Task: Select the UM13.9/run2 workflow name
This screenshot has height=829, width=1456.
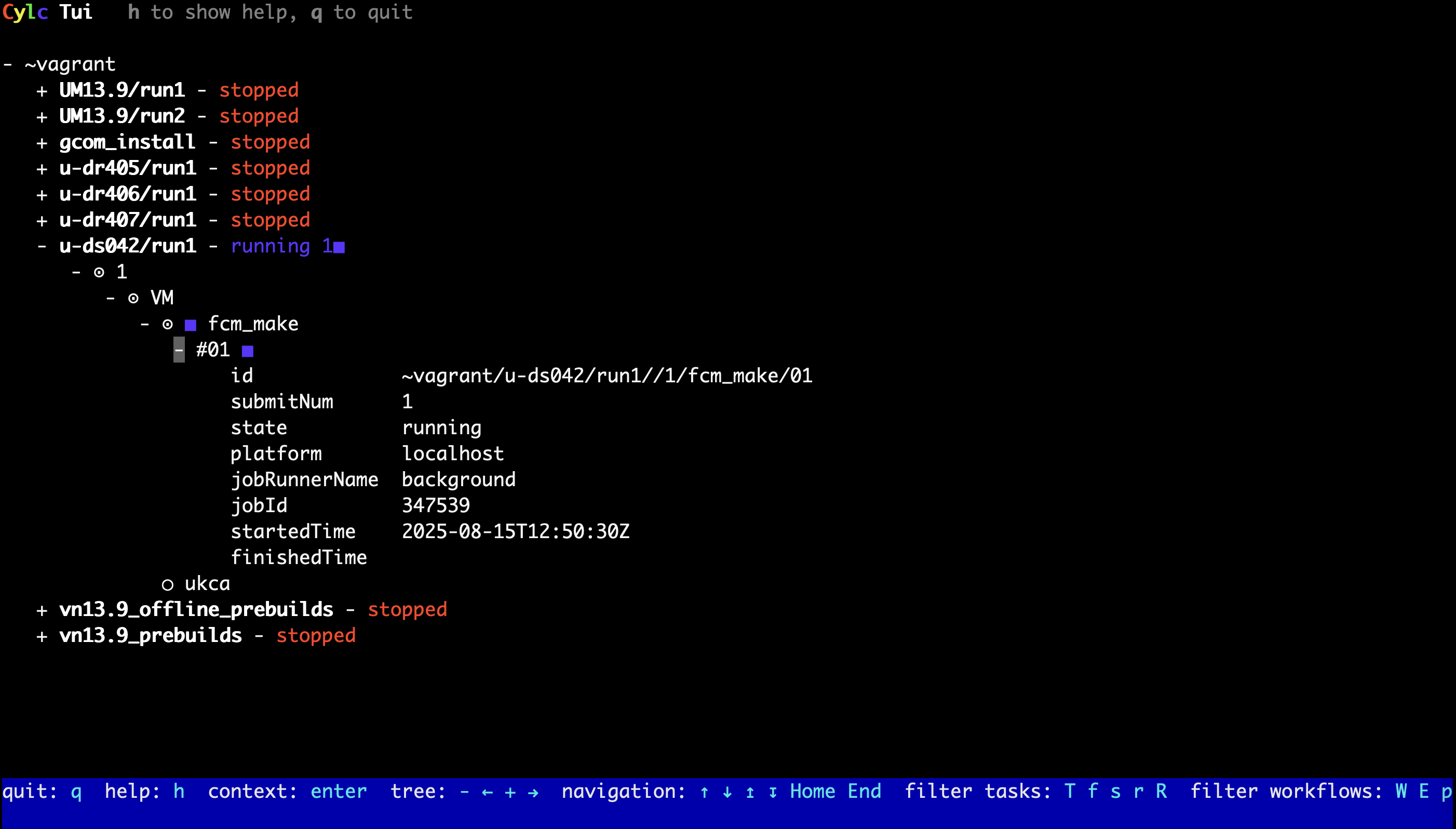Action: pyautogui.click(x=123, y=116)
